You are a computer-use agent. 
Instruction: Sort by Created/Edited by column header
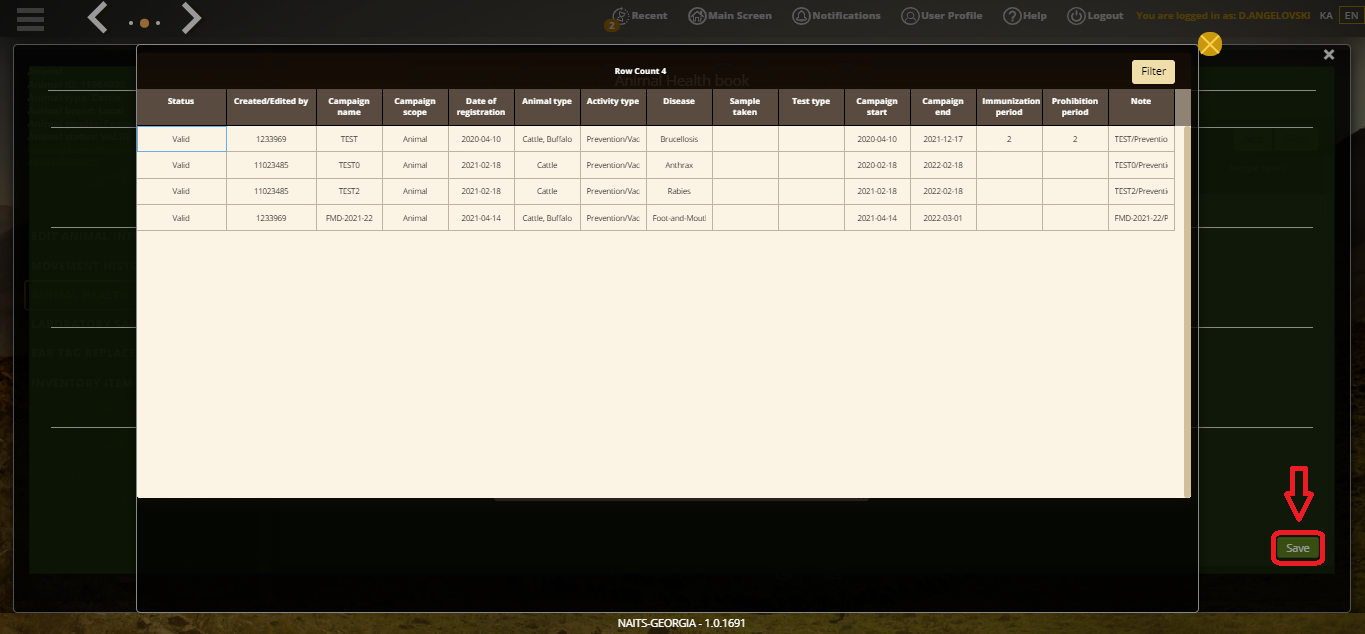(x=271, y=107)
